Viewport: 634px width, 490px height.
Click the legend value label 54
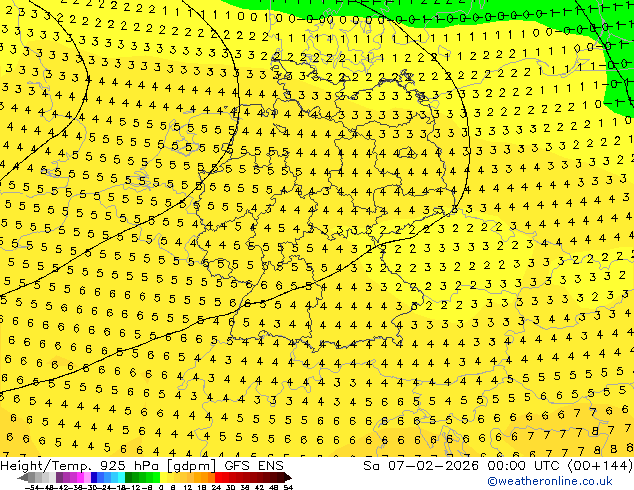[288, 487]
